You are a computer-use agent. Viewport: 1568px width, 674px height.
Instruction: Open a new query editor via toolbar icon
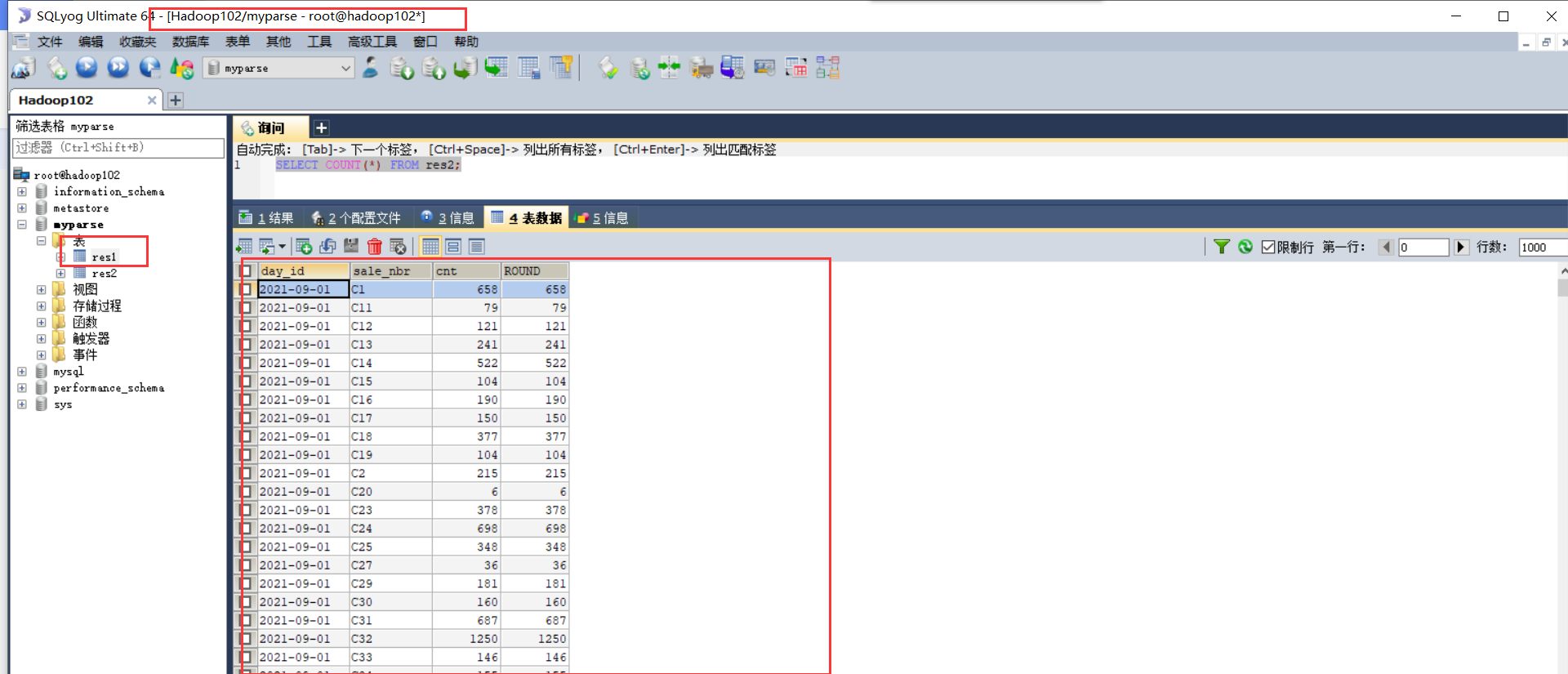point(56,68)
